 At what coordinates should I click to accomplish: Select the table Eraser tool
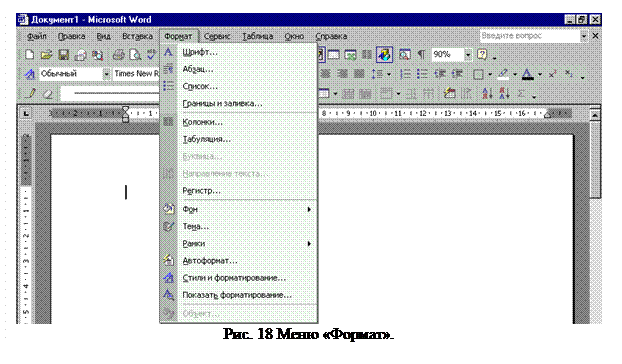point(48,94)
